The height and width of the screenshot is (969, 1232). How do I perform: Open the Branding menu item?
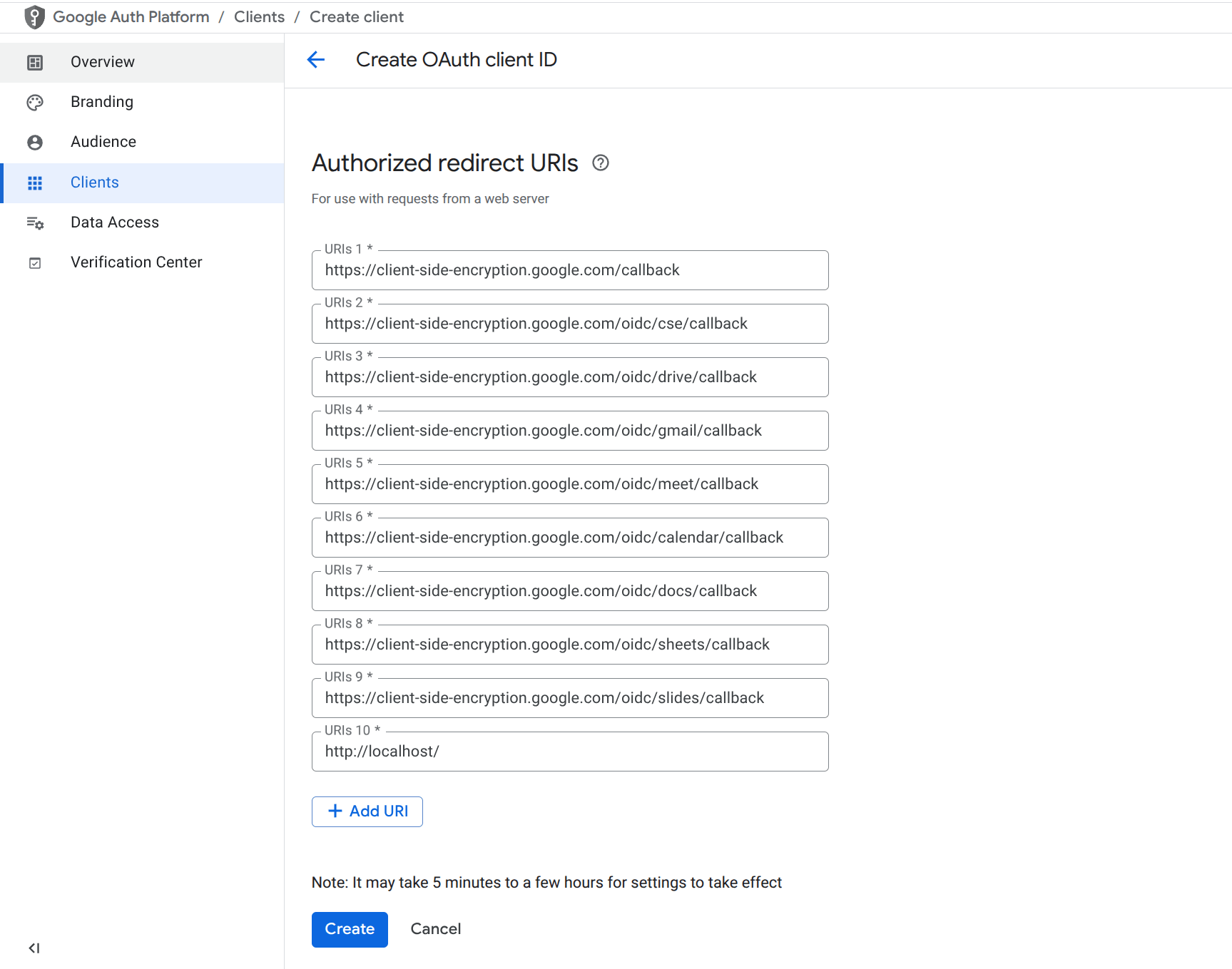[142, 102]
